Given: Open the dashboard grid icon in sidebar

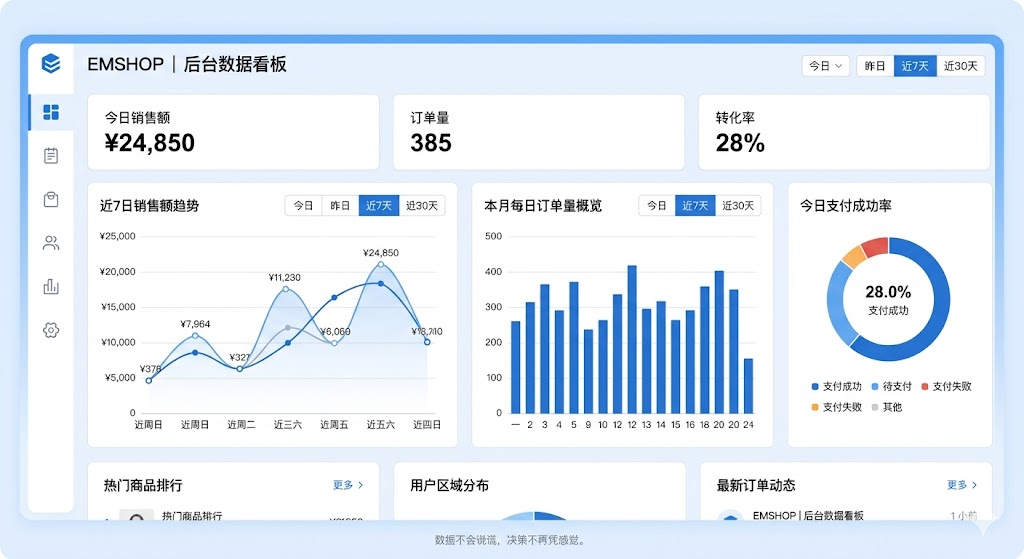Looking at the screenshot, I should click(x=51, y=112).
